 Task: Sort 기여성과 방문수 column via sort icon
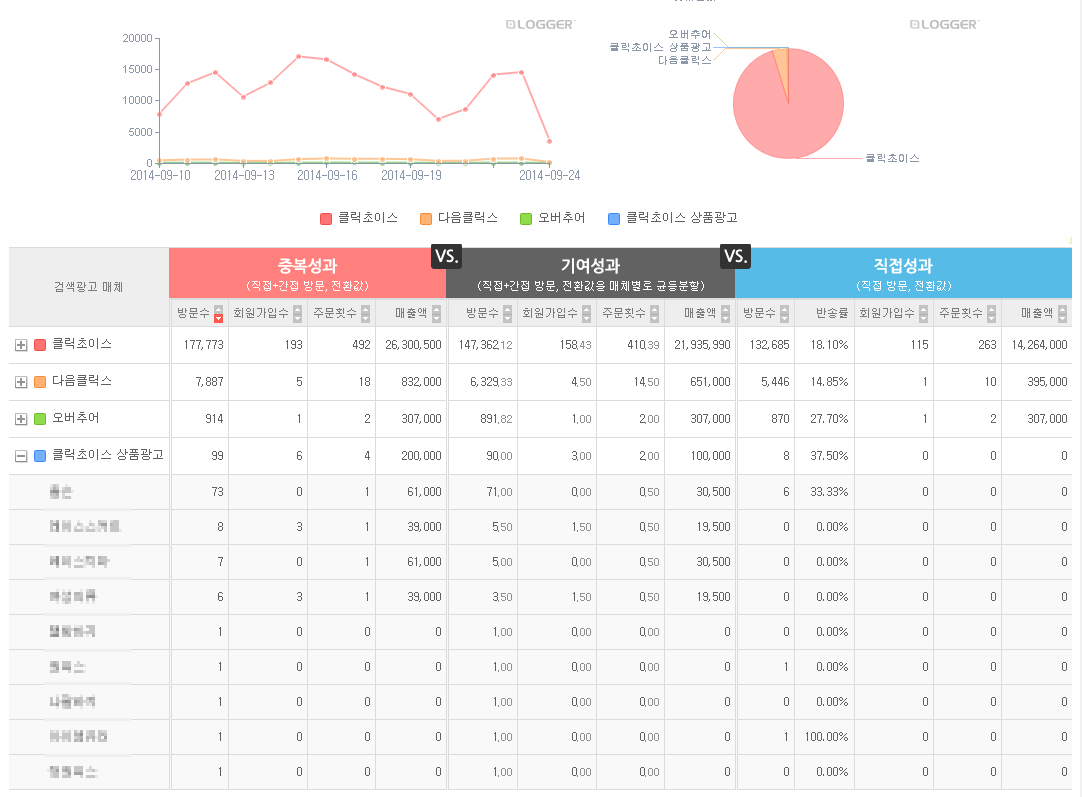point(507,314)
